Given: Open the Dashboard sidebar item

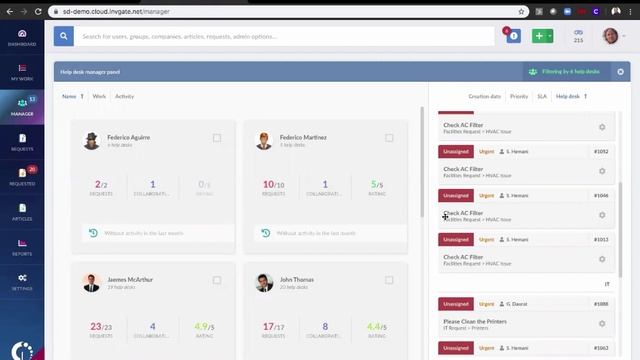Looking at the screenshot, I should point(22,38).
